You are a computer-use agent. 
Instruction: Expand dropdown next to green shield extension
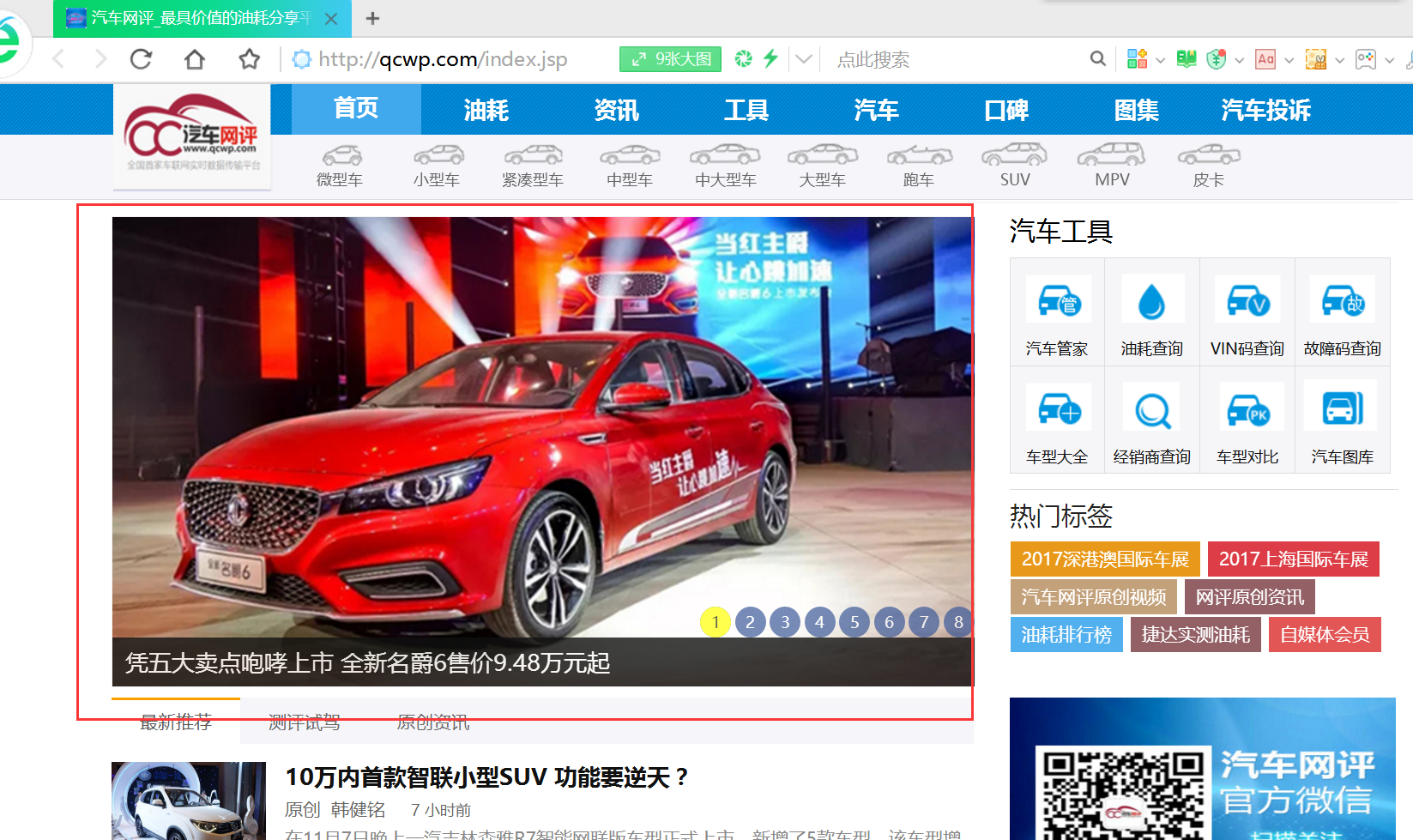(x=1239, y=60)
